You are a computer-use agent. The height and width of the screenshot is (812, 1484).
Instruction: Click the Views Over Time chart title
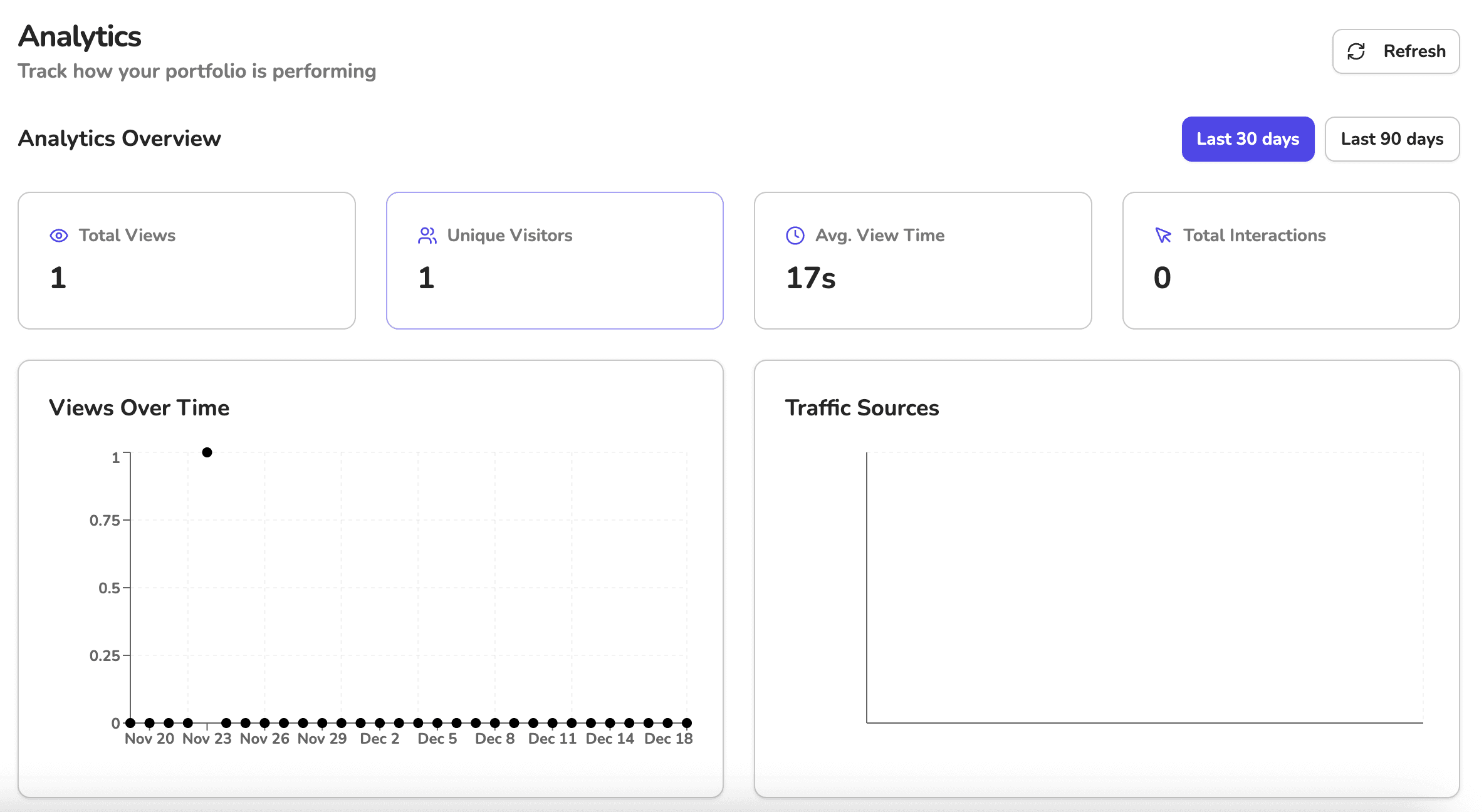coord(139,407)
